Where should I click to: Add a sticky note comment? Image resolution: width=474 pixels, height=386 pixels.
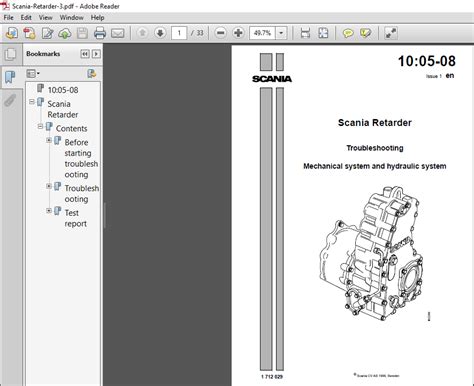pyautogui.click(x=348, y=33)
